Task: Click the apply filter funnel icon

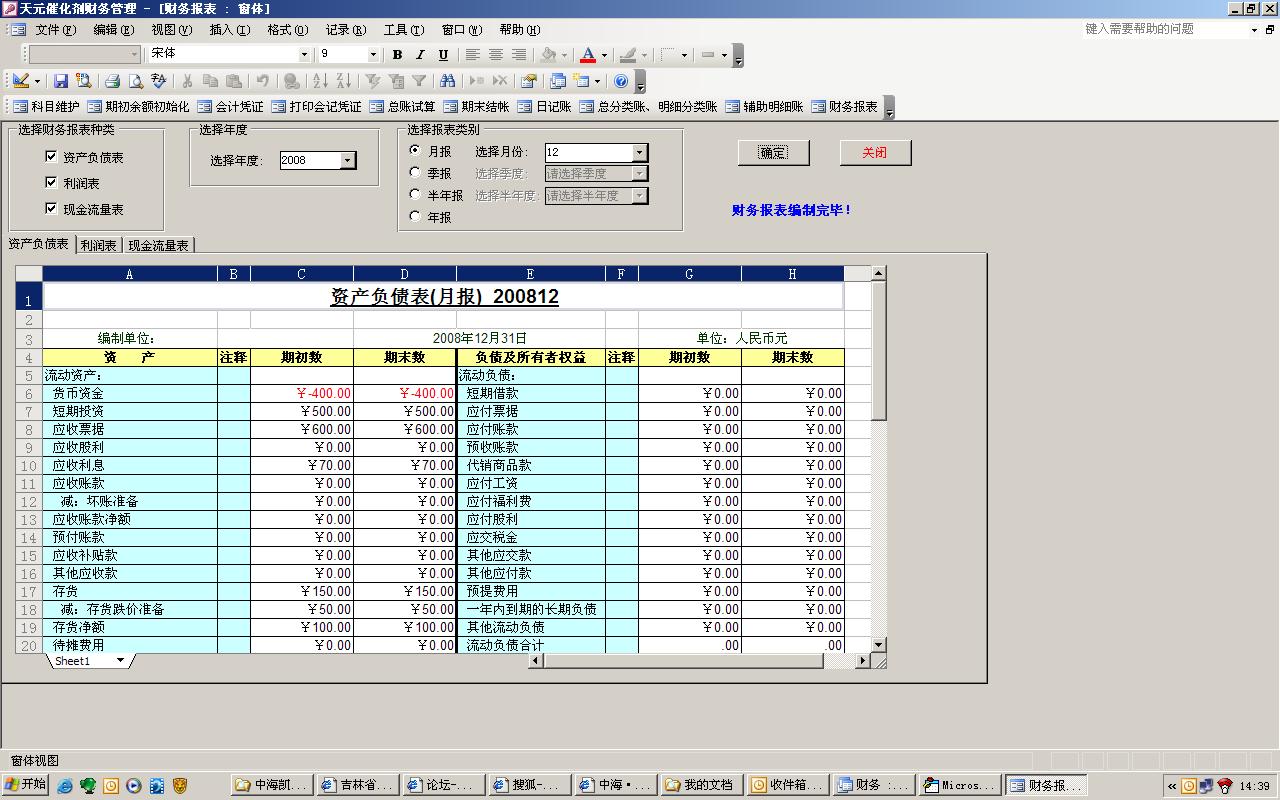Action: pos(419,81)
